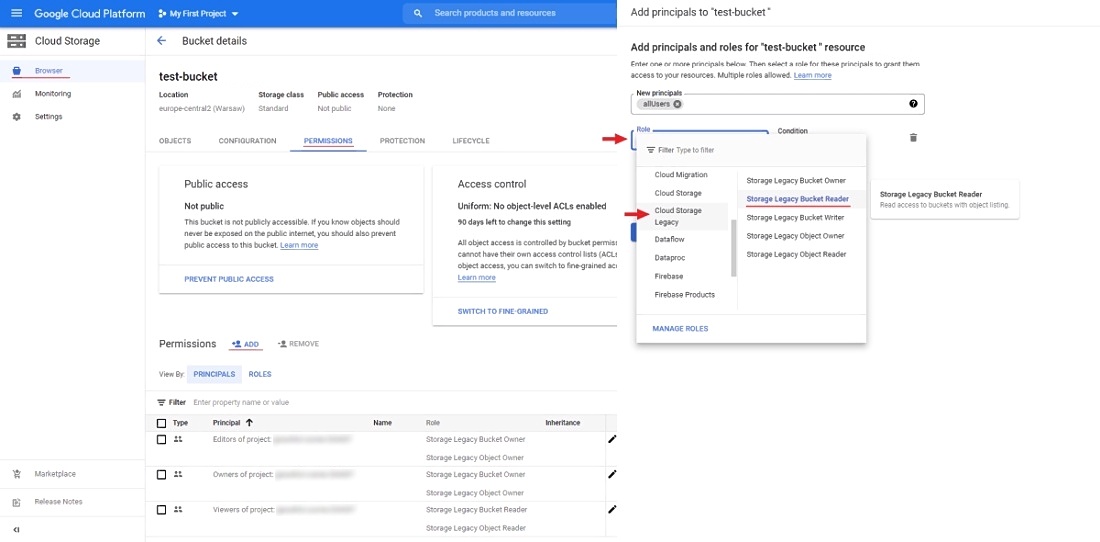
Task: Click the back arrow beside Bucket details
Action: pos(162,41)
